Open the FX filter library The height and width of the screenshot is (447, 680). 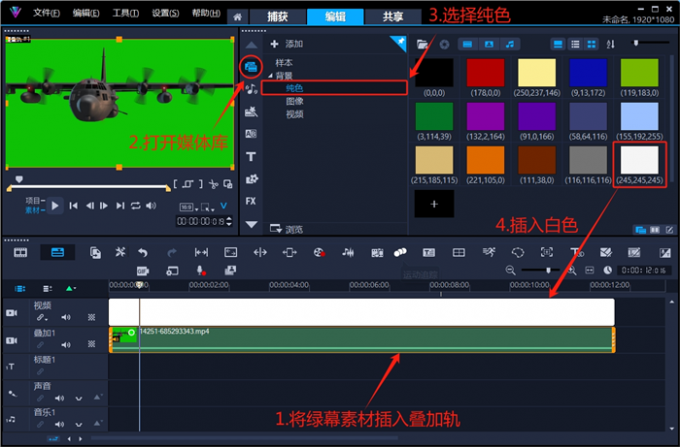click(x=251, y=201)
